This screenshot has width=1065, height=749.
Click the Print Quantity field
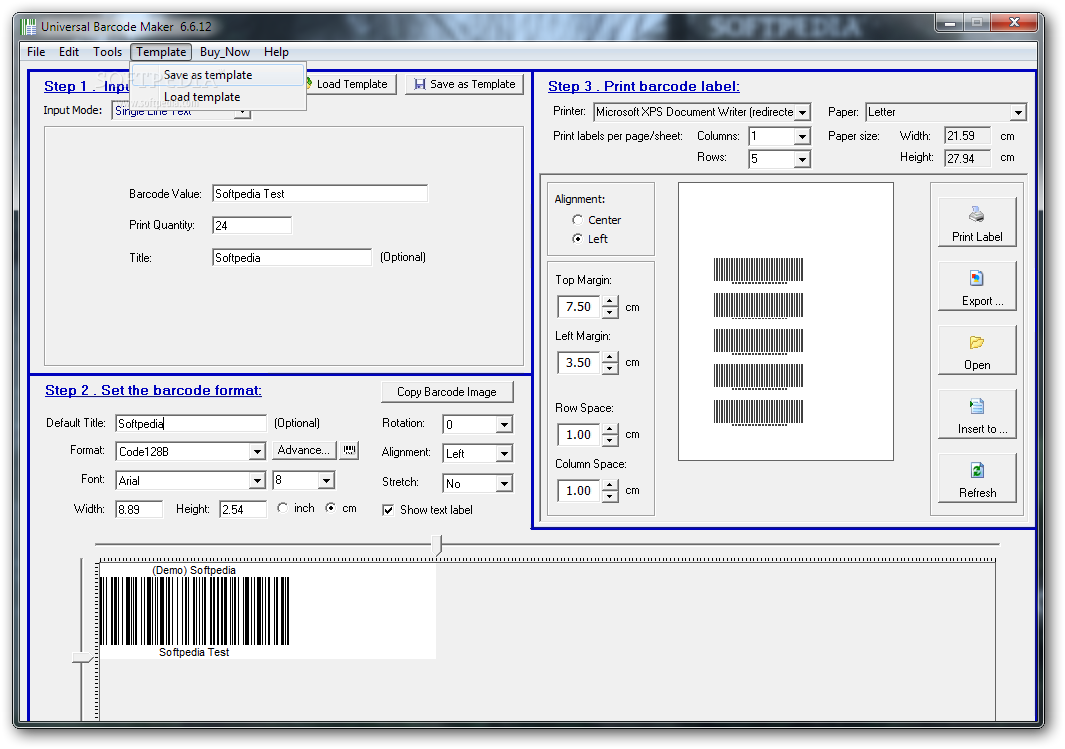coord(252,225)
